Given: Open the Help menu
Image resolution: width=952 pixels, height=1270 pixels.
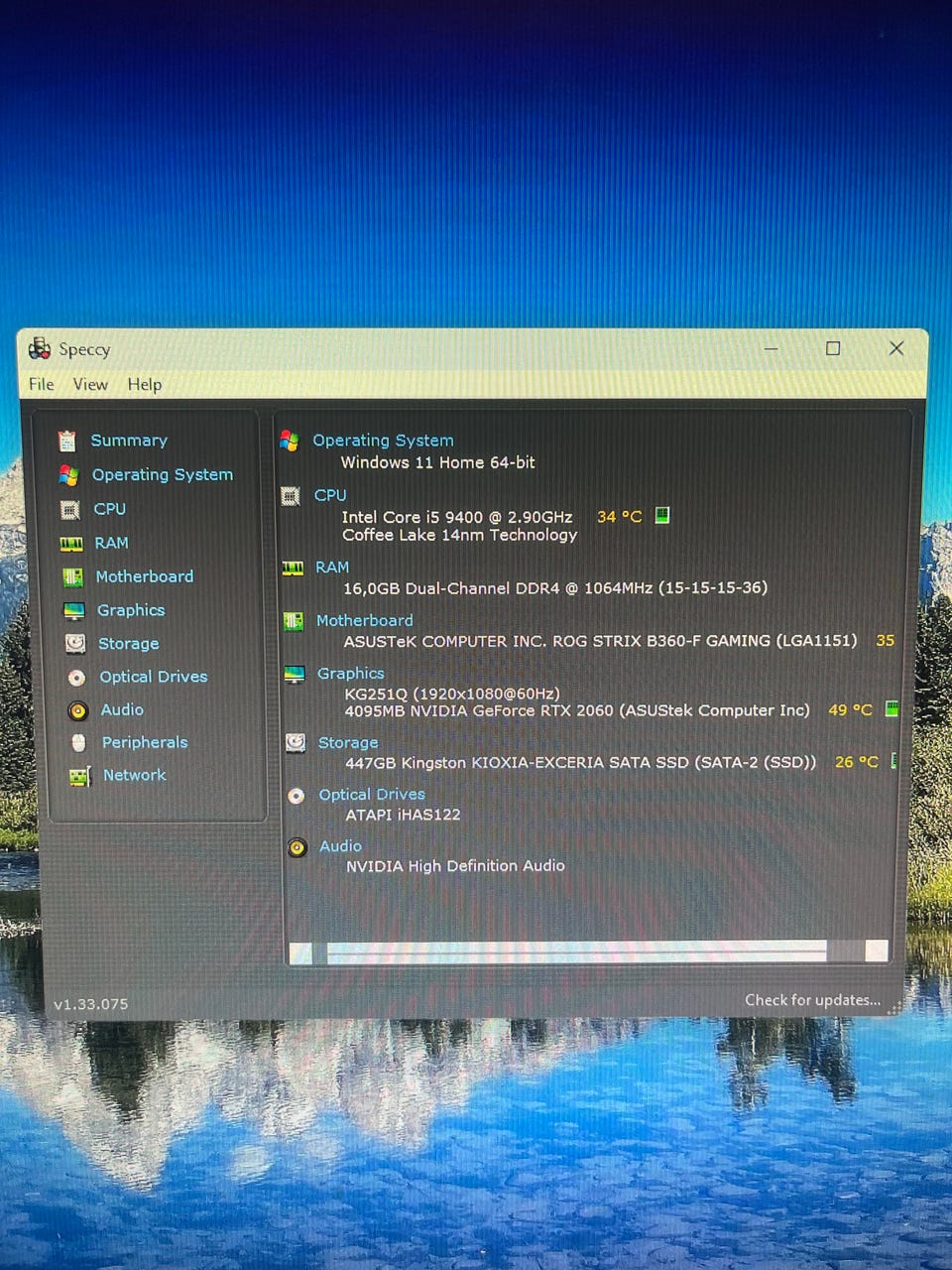Looking at the screenshot, I should point(145,384).
